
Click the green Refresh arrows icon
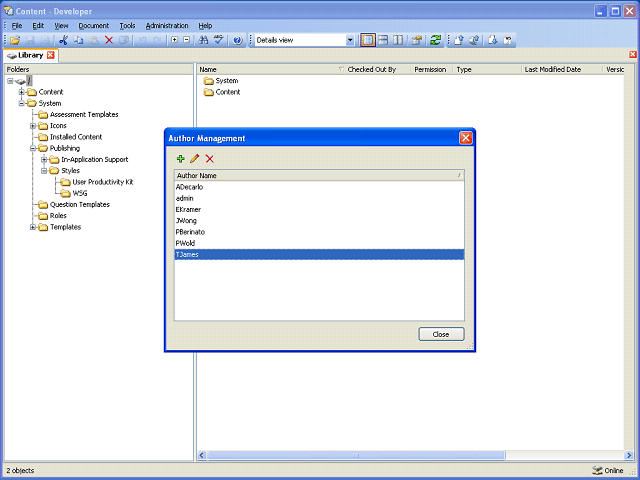[x=436, y=40]
